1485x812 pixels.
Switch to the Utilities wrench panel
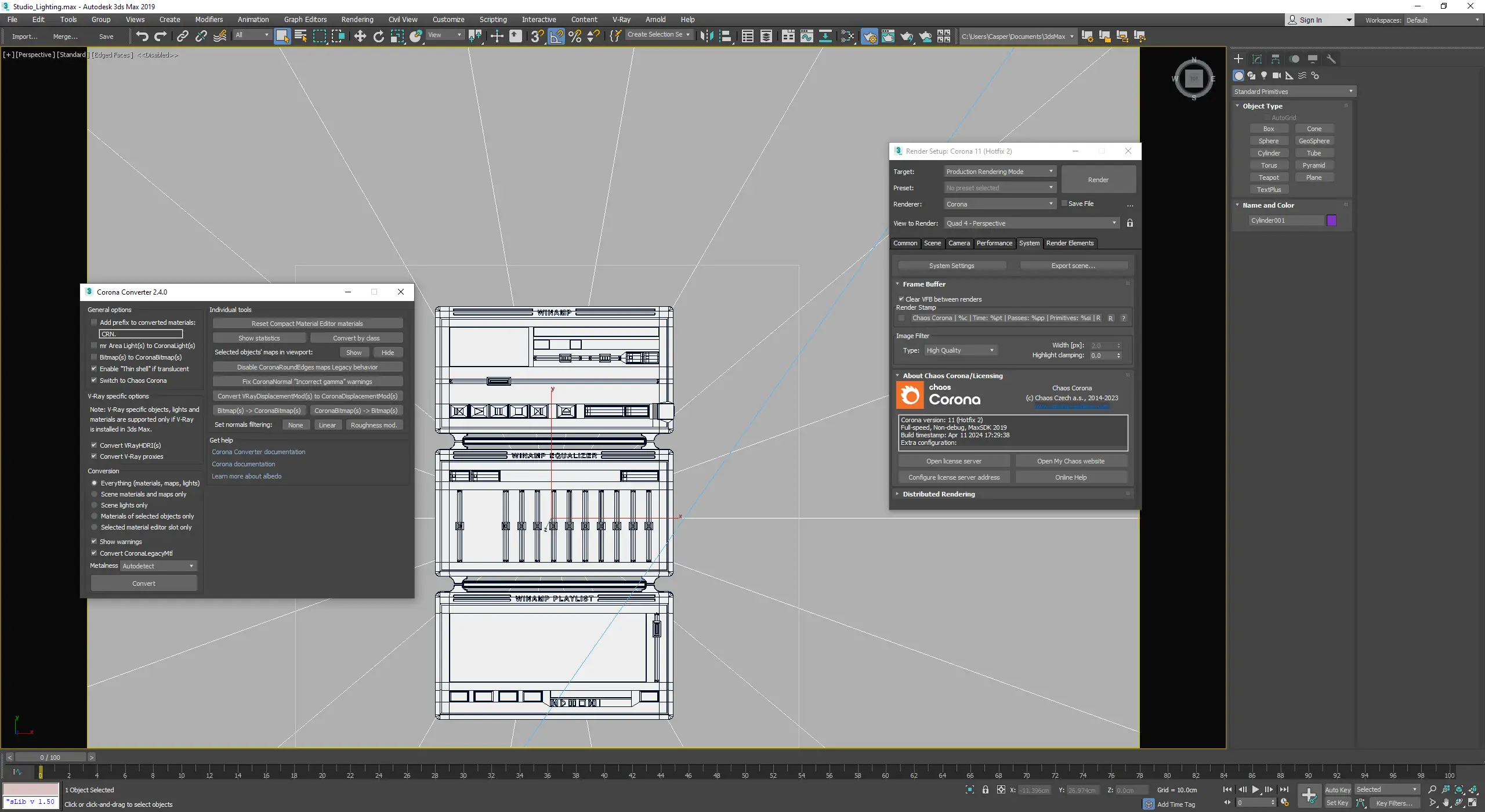coord(1331,59)
